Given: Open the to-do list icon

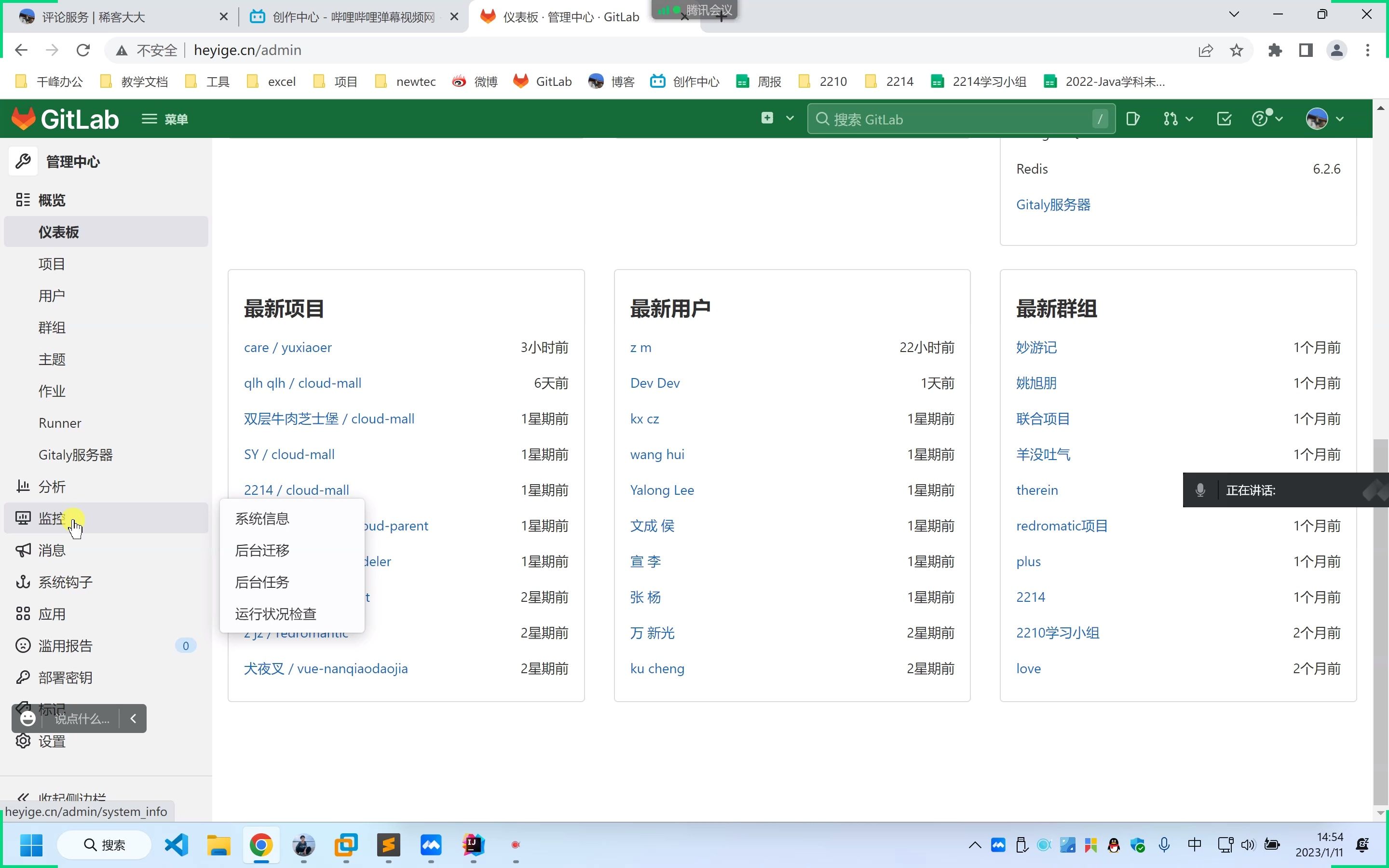Looking at the screenshot, I should tap(1224, 119).
